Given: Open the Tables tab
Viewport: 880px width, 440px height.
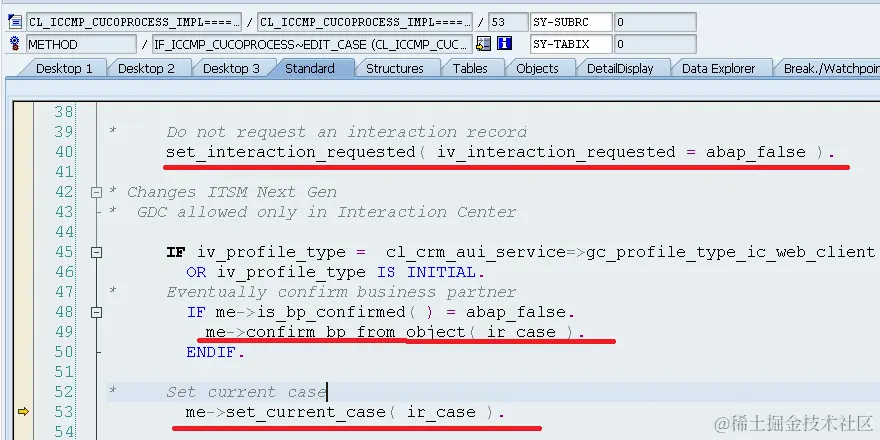Looking at the screenshot, I should 470,68.
